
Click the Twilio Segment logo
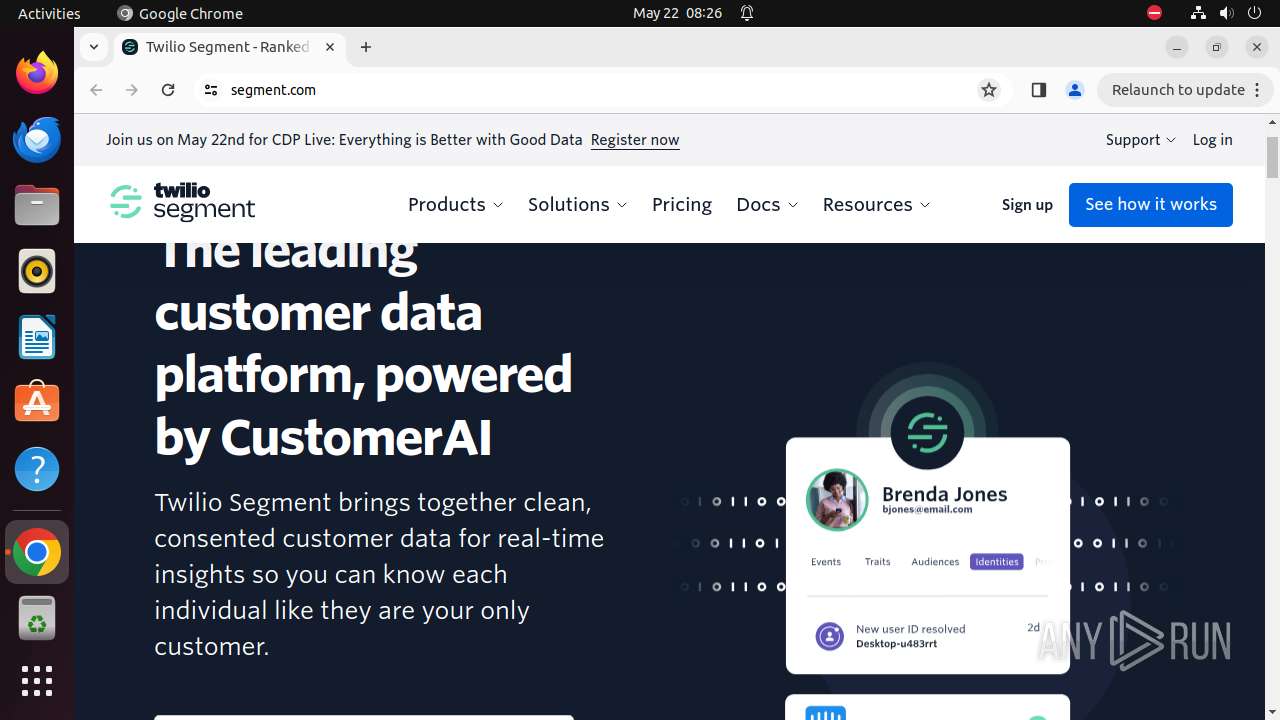(182, 202)
